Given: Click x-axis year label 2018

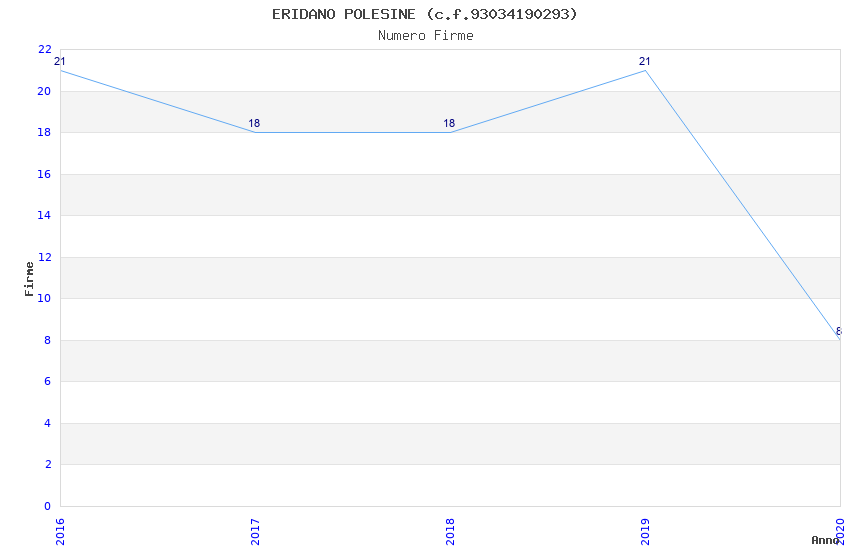Looking at the screenshot, I should (450, 532).
